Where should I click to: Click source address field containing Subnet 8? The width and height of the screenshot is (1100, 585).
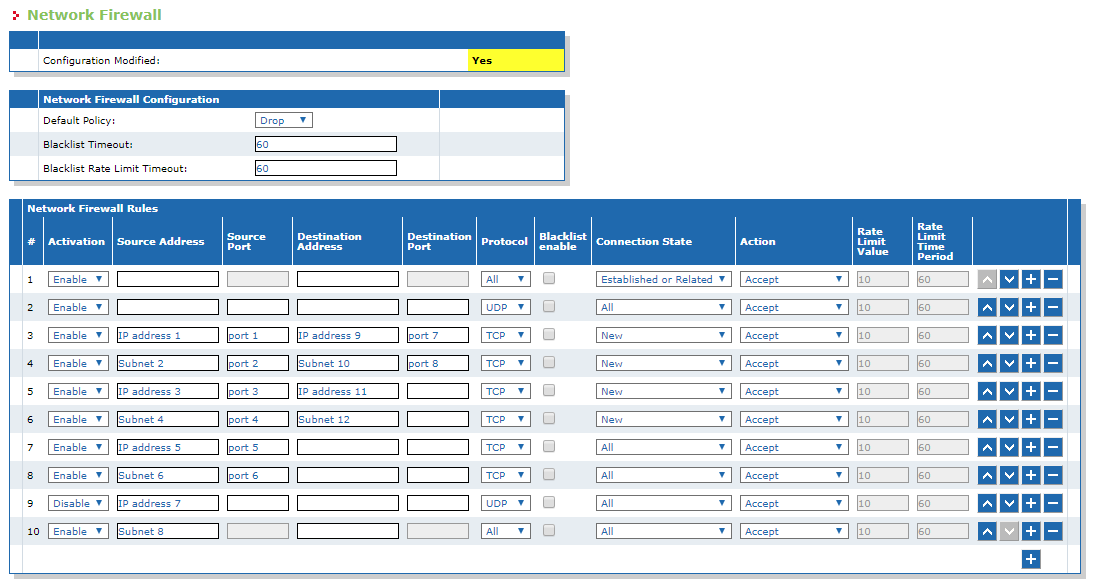pos(168,531)
